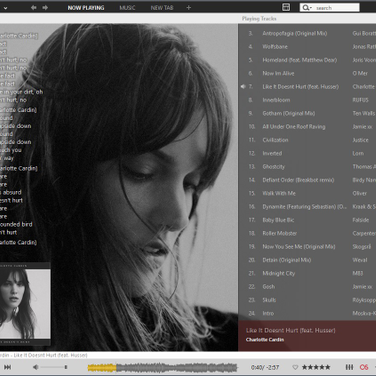Screen dimensions: 376x376
Task: Select track Like It Doesnt Hurt in list
Action: (300, 87)
